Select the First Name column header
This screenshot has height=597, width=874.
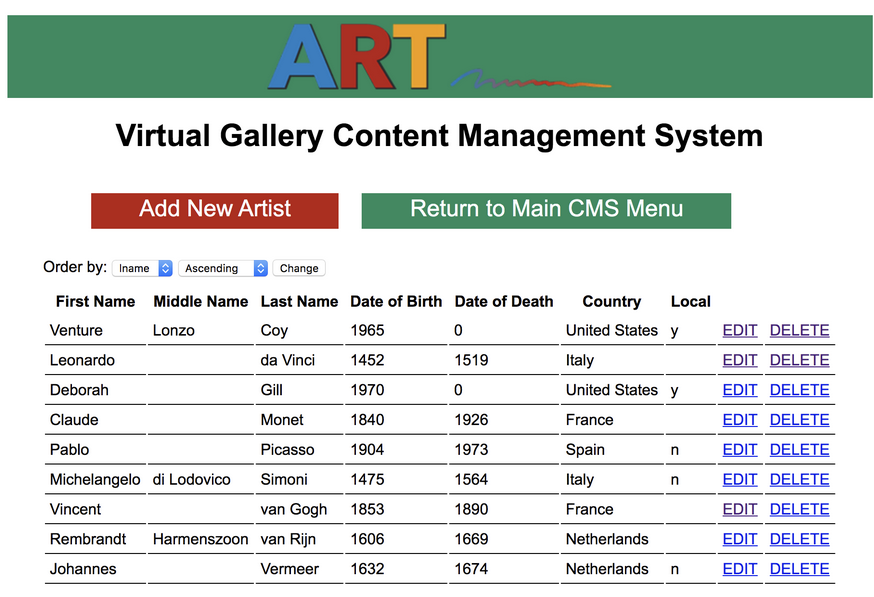pyautogui.click(x=95, y=302)
